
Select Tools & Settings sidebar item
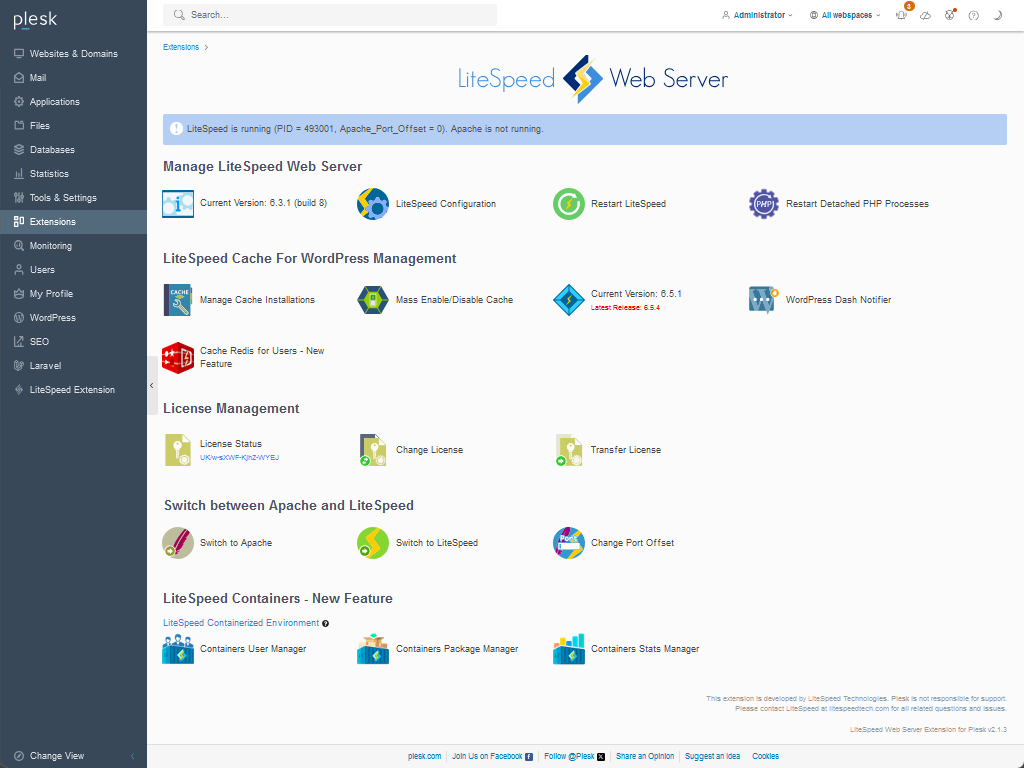[63, 198]
